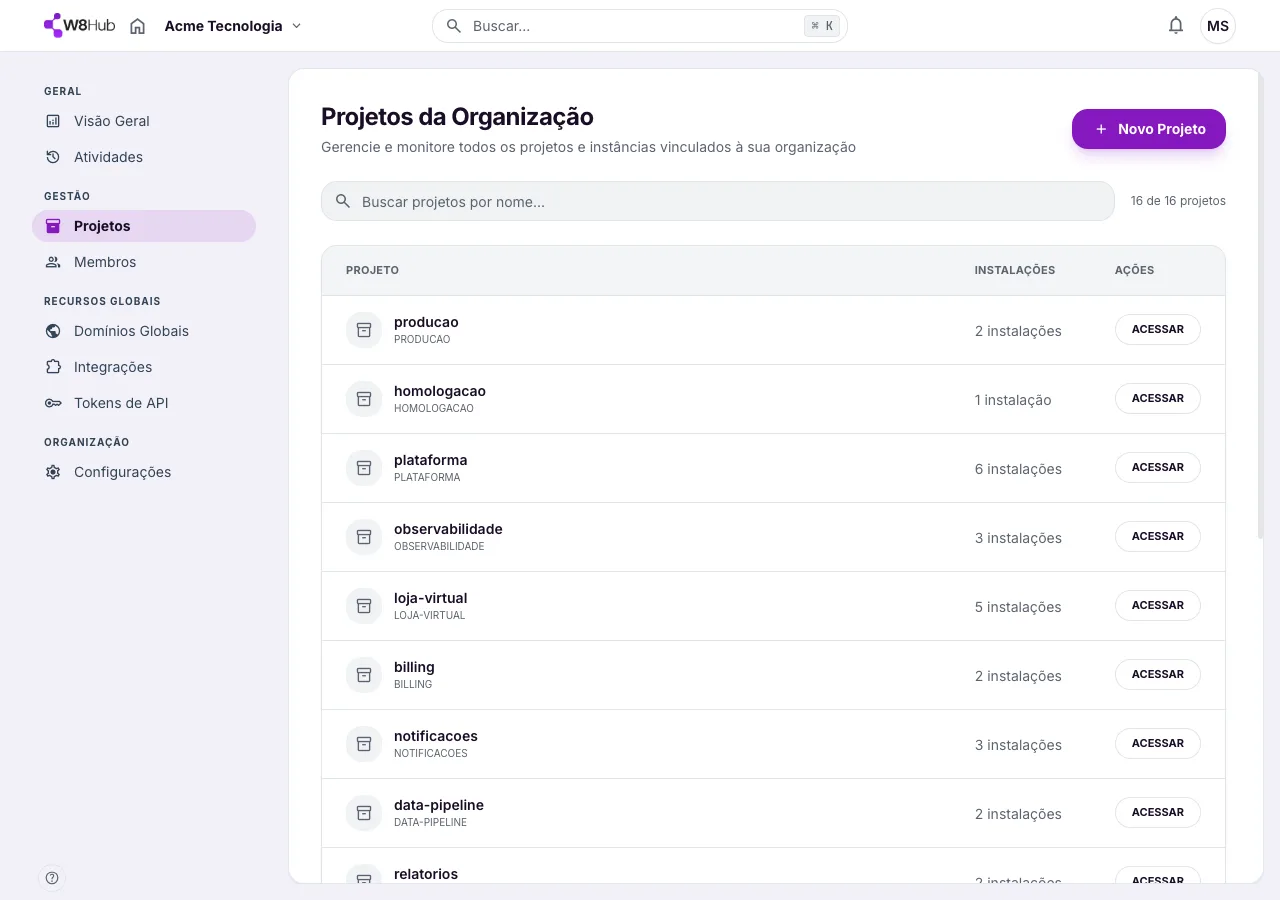Click the '1 instalação' cell
Viewport: 1280px width, 900px height.
tap(1013, 400)
